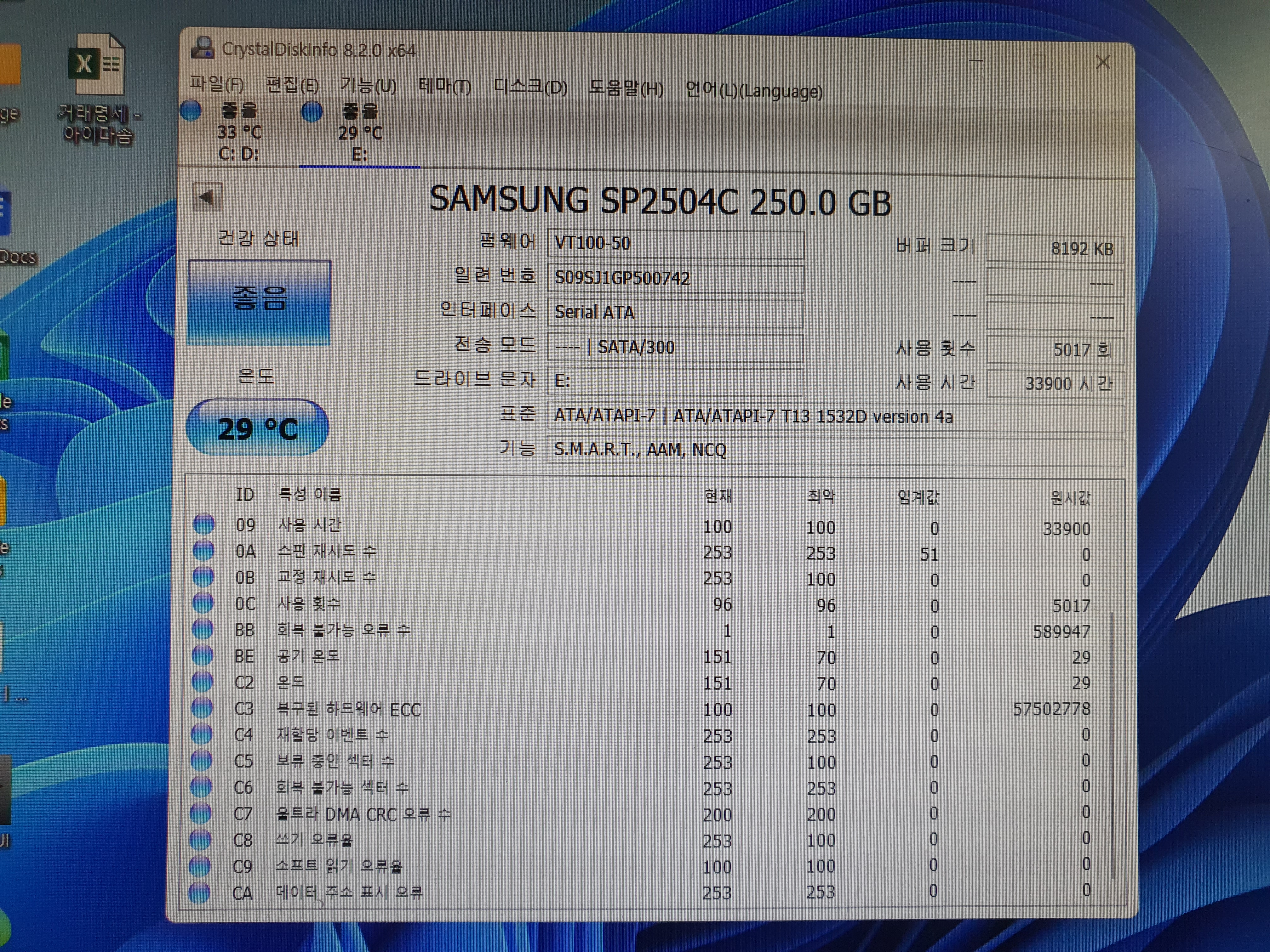Image resolution: width=1270 pixels, height=952 pixels.
Task: Open the 도움말(H) menu
Action: coord(626,88)
